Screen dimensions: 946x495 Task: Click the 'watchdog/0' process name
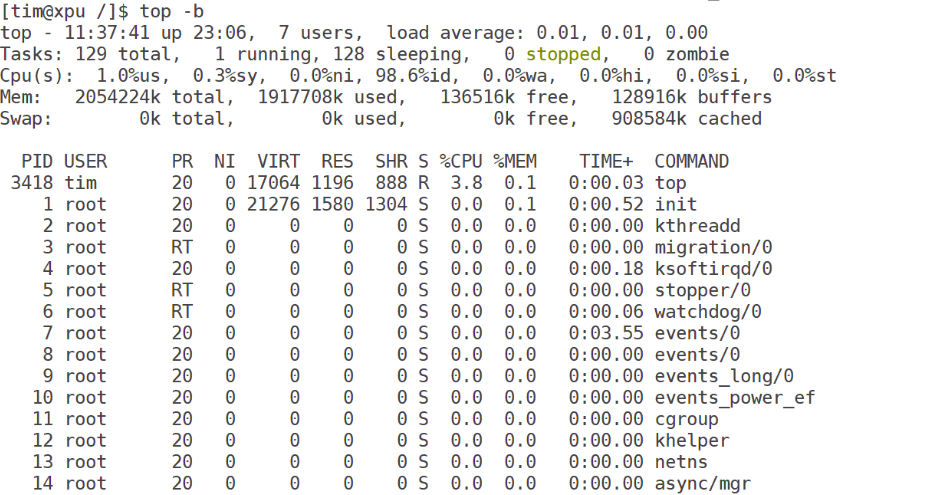click(x=708, y=312)
